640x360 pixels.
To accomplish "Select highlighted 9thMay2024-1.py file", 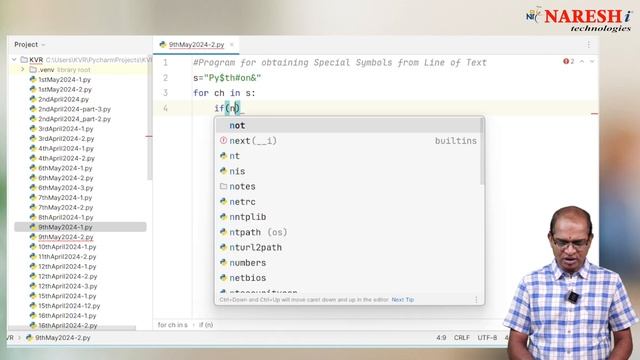I will tap(80, 227).
